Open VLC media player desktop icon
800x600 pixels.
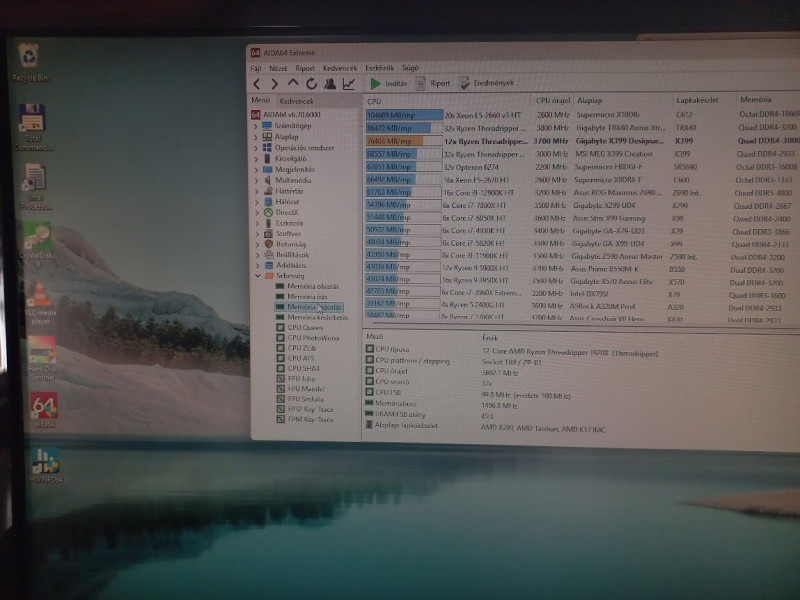[39, 303]
